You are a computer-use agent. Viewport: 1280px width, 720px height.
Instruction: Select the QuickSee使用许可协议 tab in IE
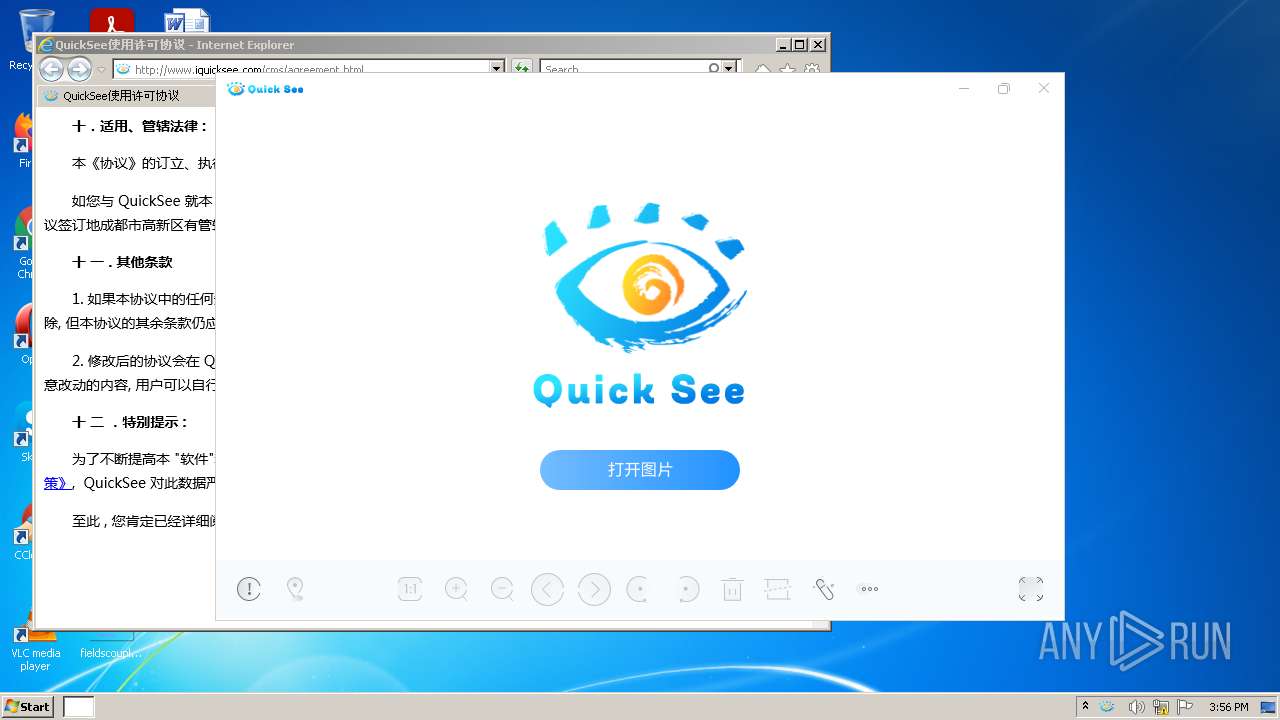click(126, 96)
